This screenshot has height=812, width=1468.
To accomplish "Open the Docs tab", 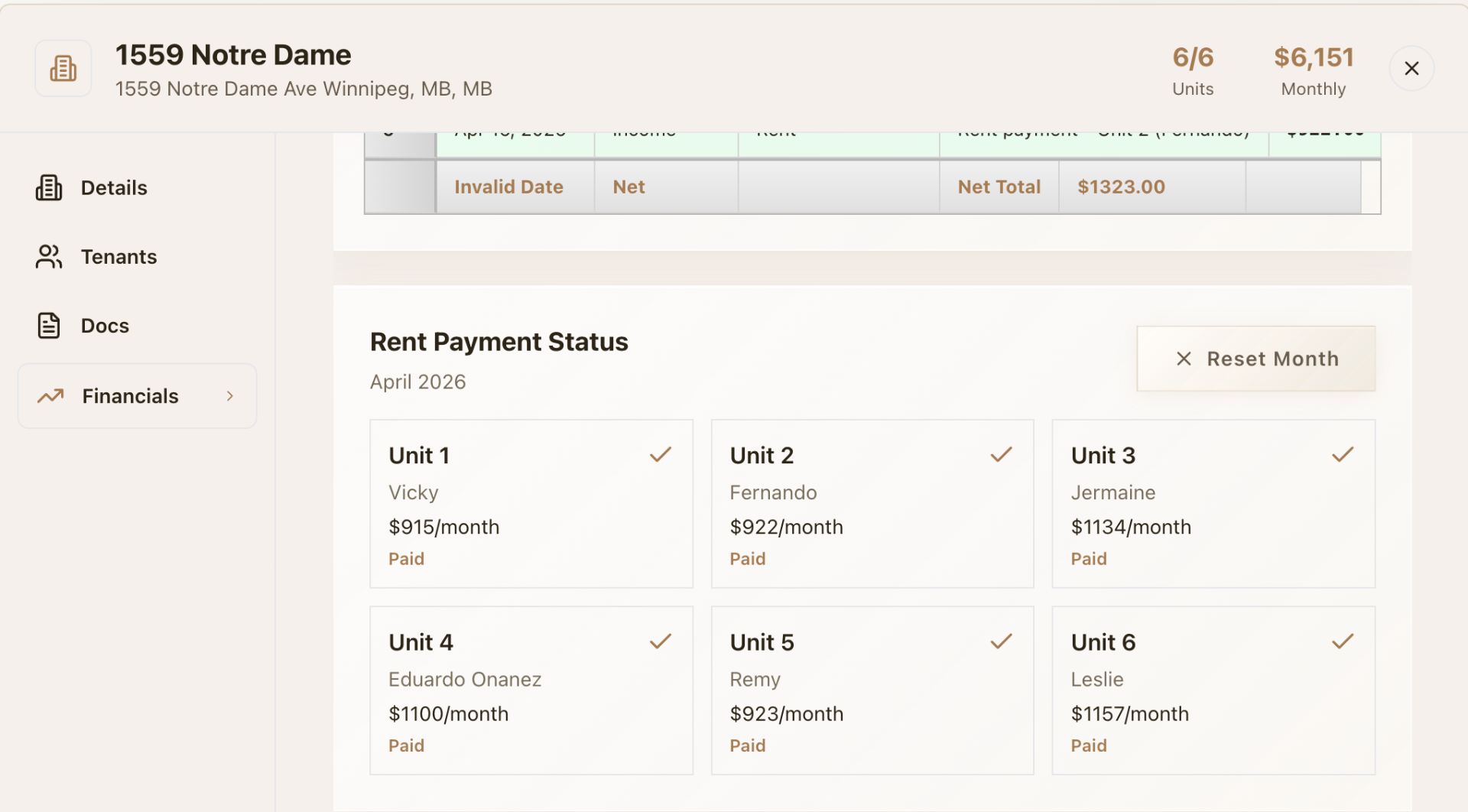I will coord(138,326).
